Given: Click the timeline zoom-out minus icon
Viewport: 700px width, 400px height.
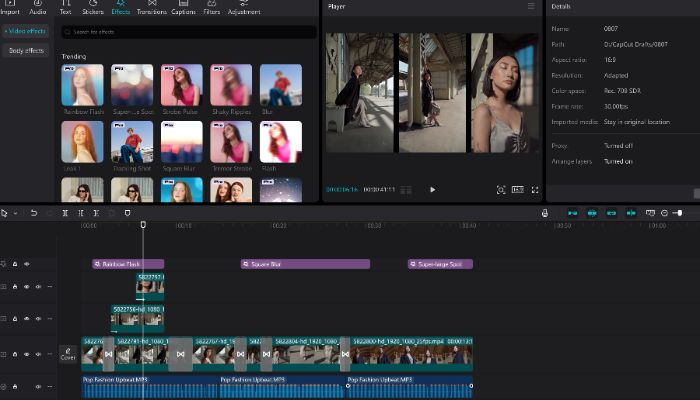Looking at the screenshot, I should pos(664,213).
